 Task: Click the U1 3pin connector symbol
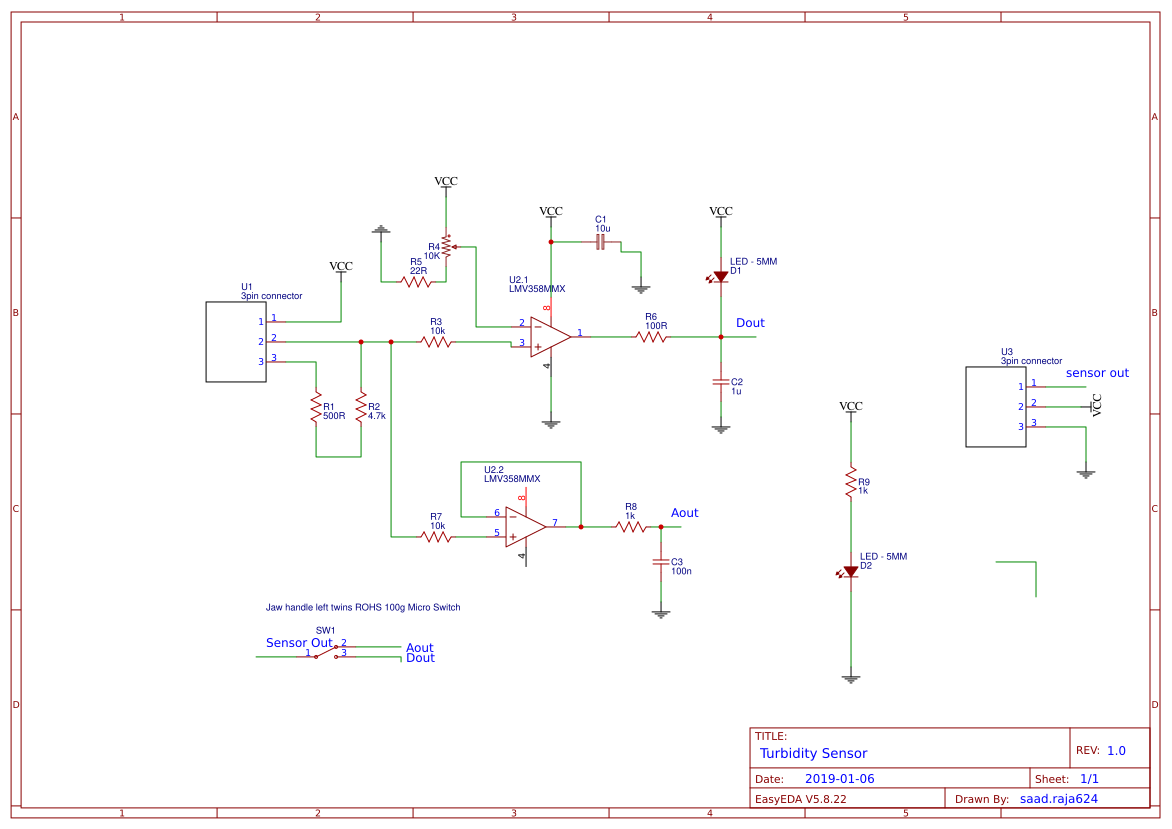pos(235,340)
